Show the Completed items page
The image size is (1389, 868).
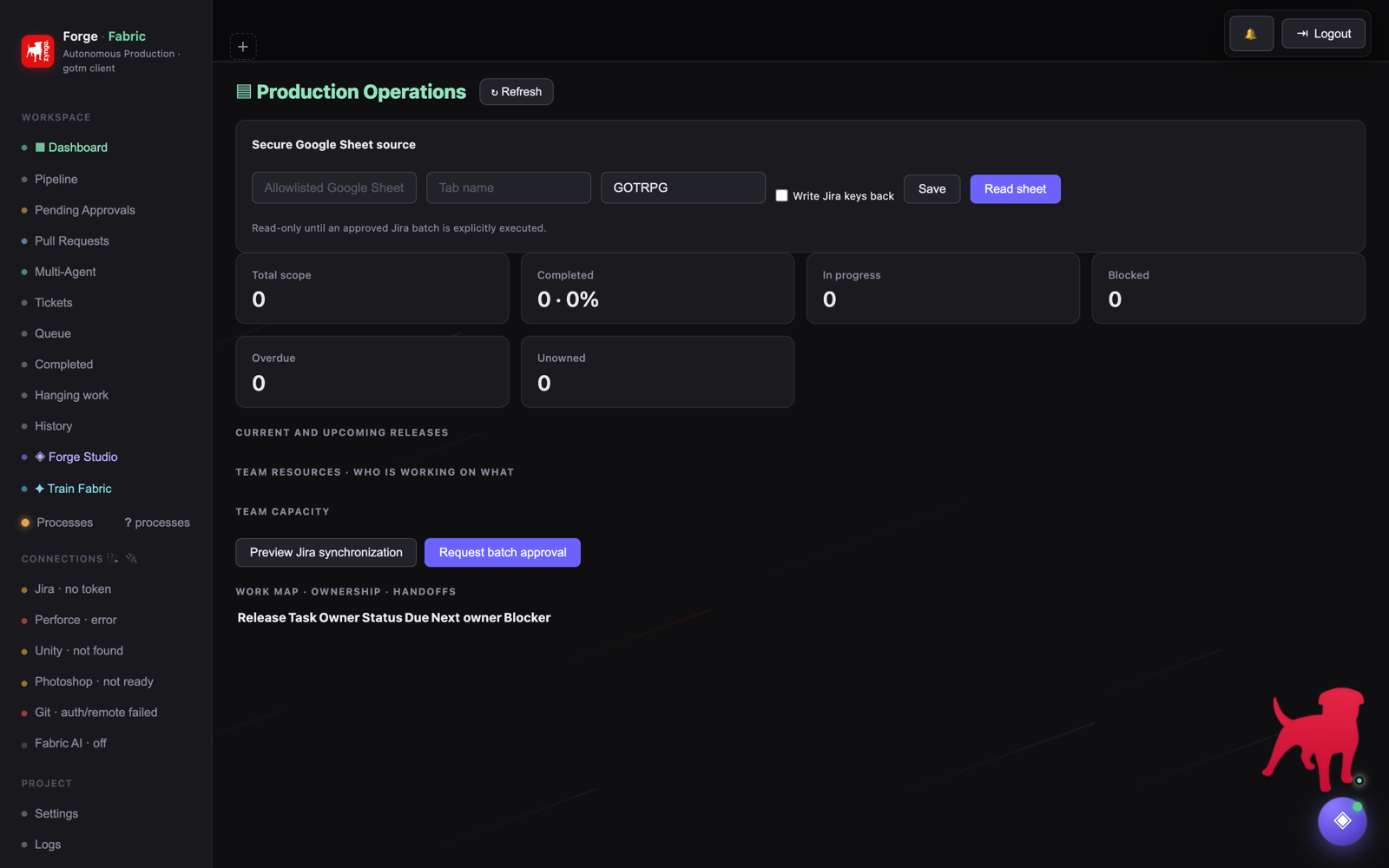pos(63,365)
